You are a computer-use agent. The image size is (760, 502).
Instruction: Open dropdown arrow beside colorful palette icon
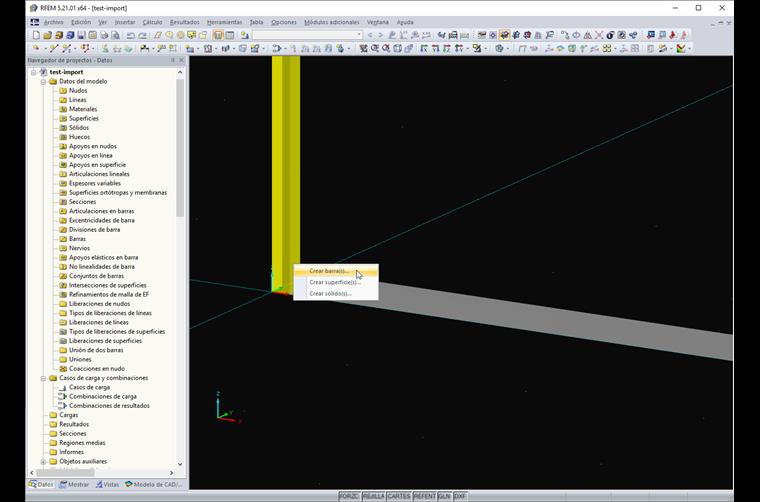click(x=689, y=48)
